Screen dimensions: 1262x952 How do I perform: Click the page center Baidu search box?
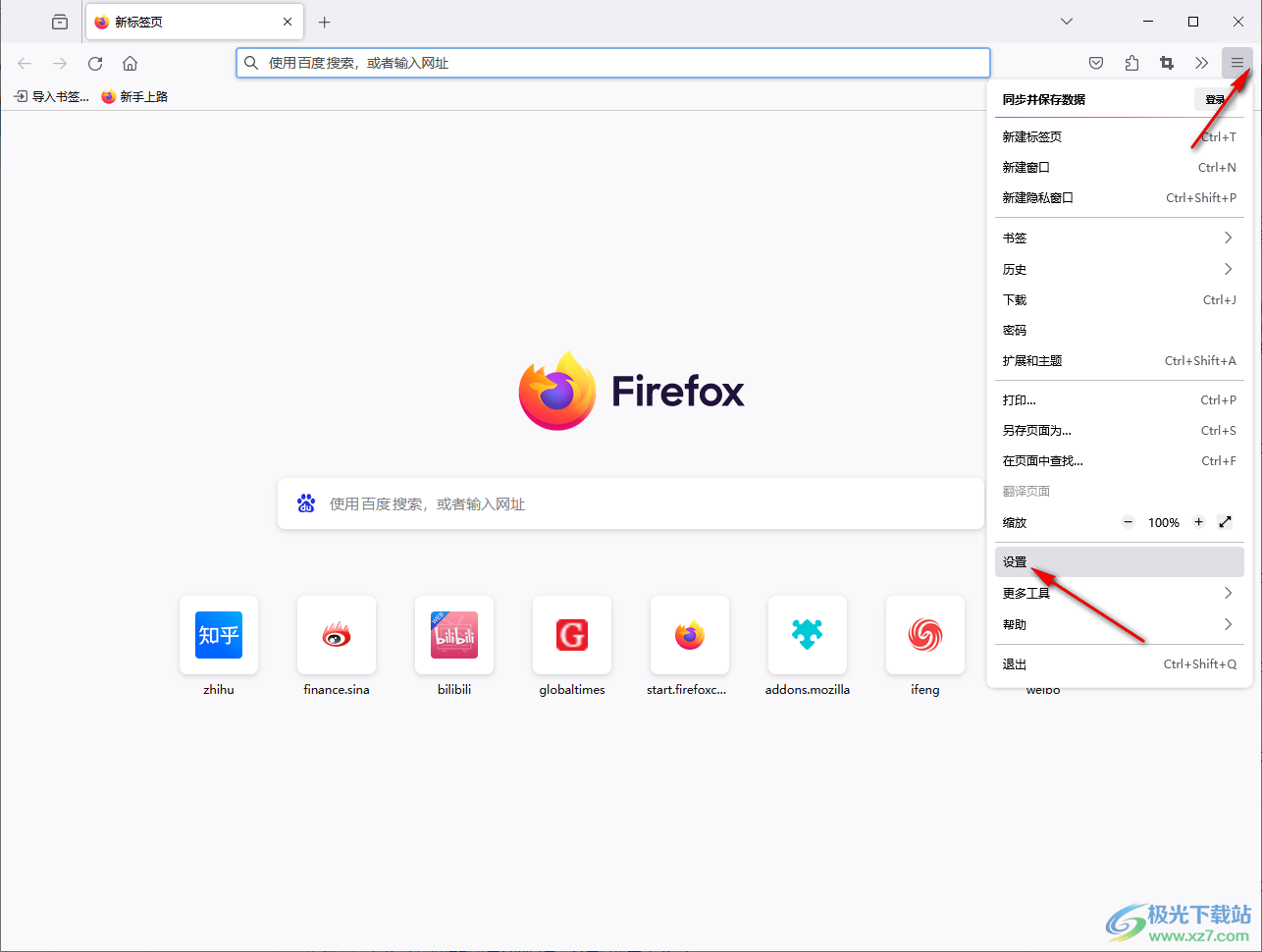pos(631,503)
